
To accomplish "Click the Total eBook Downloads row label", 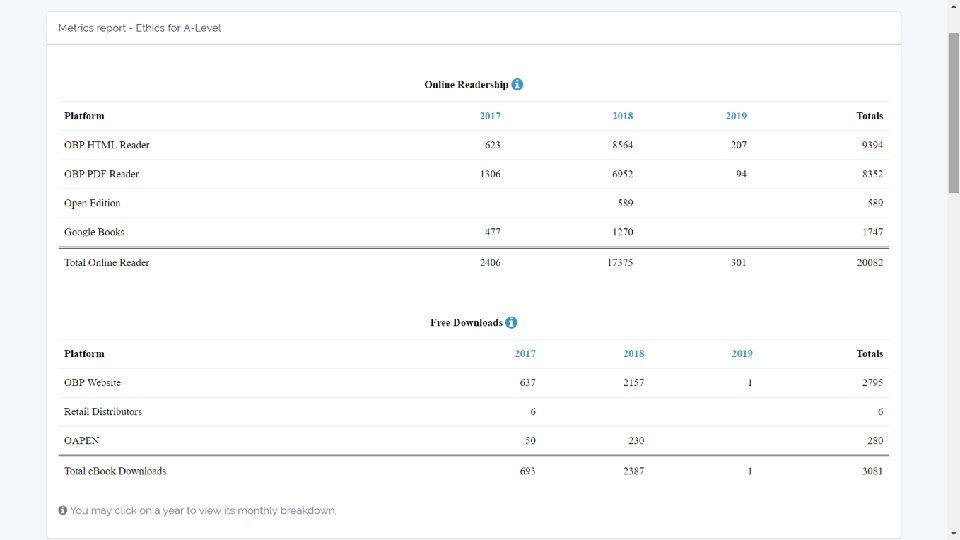I will 115,471.
